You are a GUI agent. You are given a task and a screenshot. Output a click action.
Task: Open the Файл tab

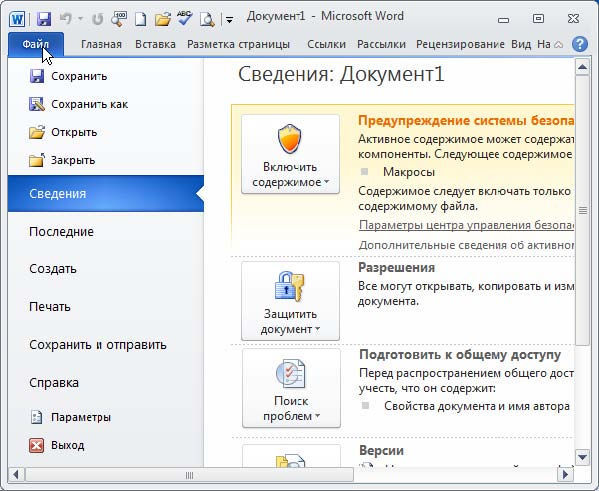36,44
